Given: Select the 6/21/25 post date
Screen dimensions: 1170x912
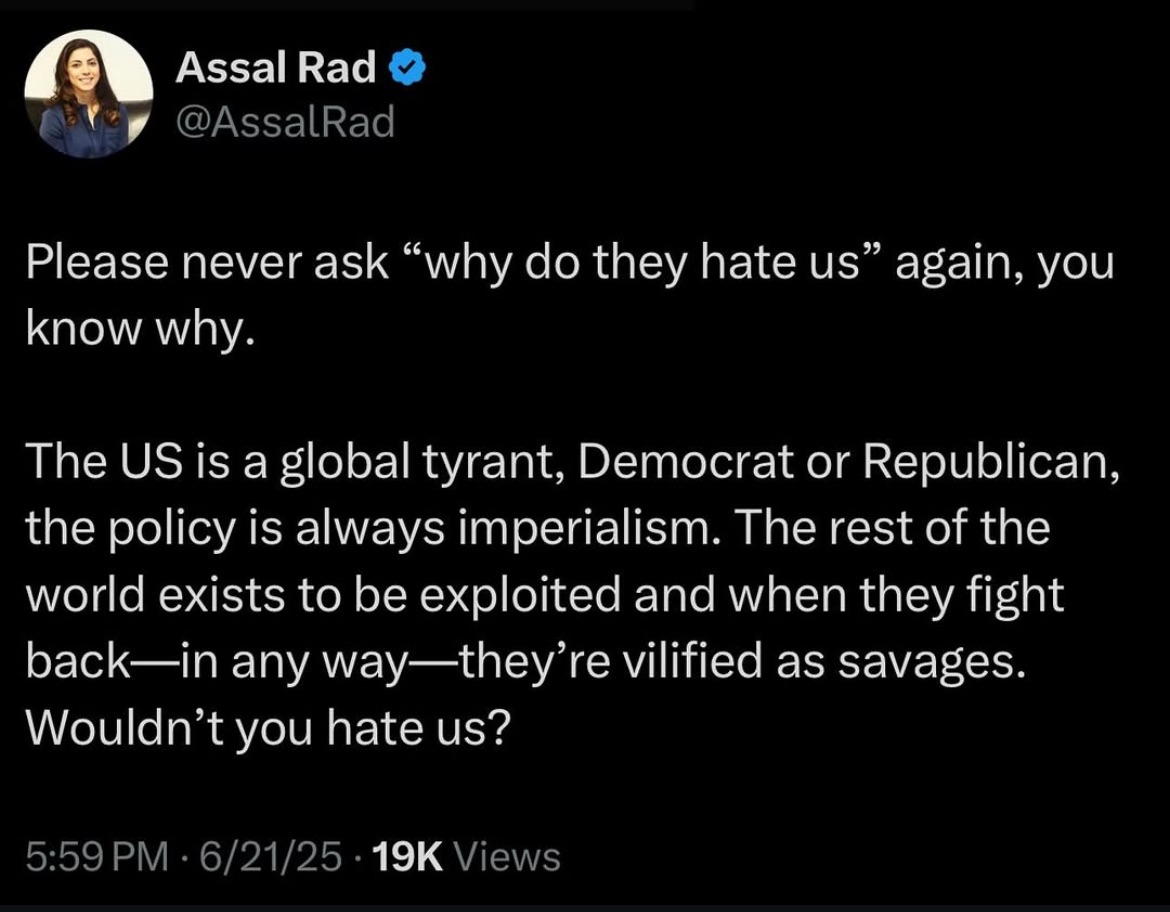Looking at the screenshot, I should pyautogui.click(x=271, y=856).
